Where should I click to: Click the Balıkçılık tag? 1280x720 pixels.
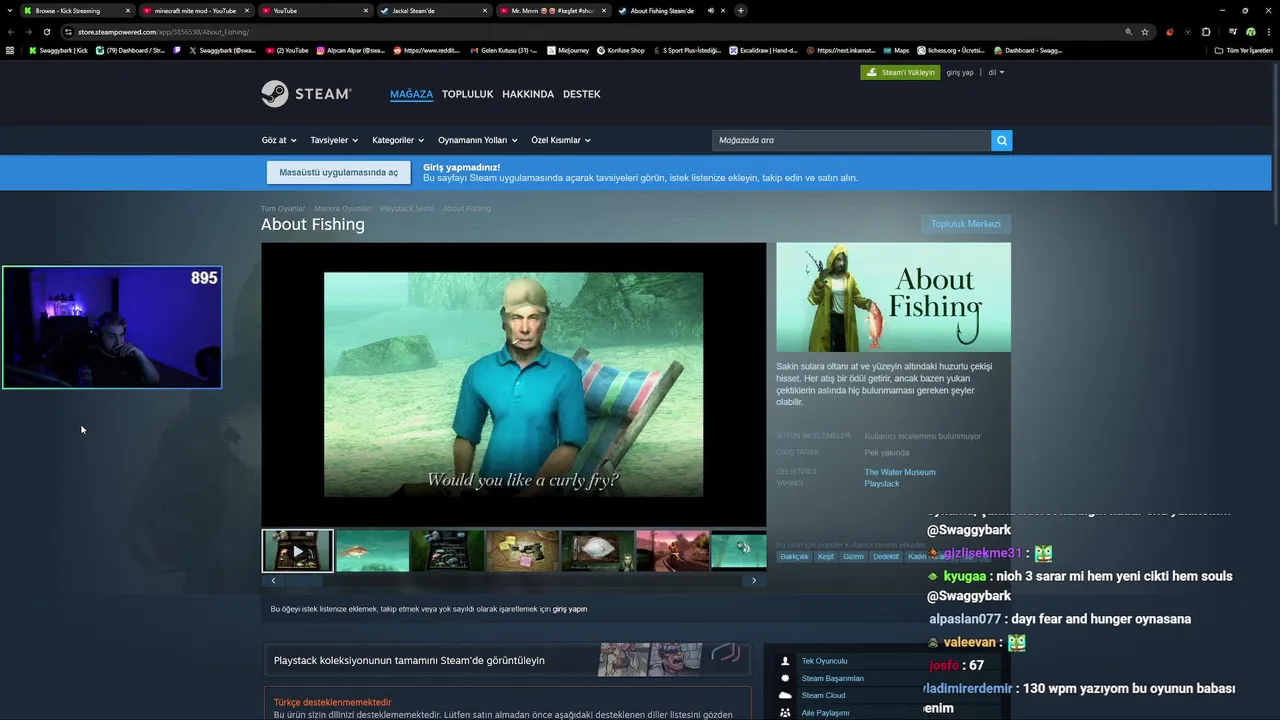click(794, 557)
